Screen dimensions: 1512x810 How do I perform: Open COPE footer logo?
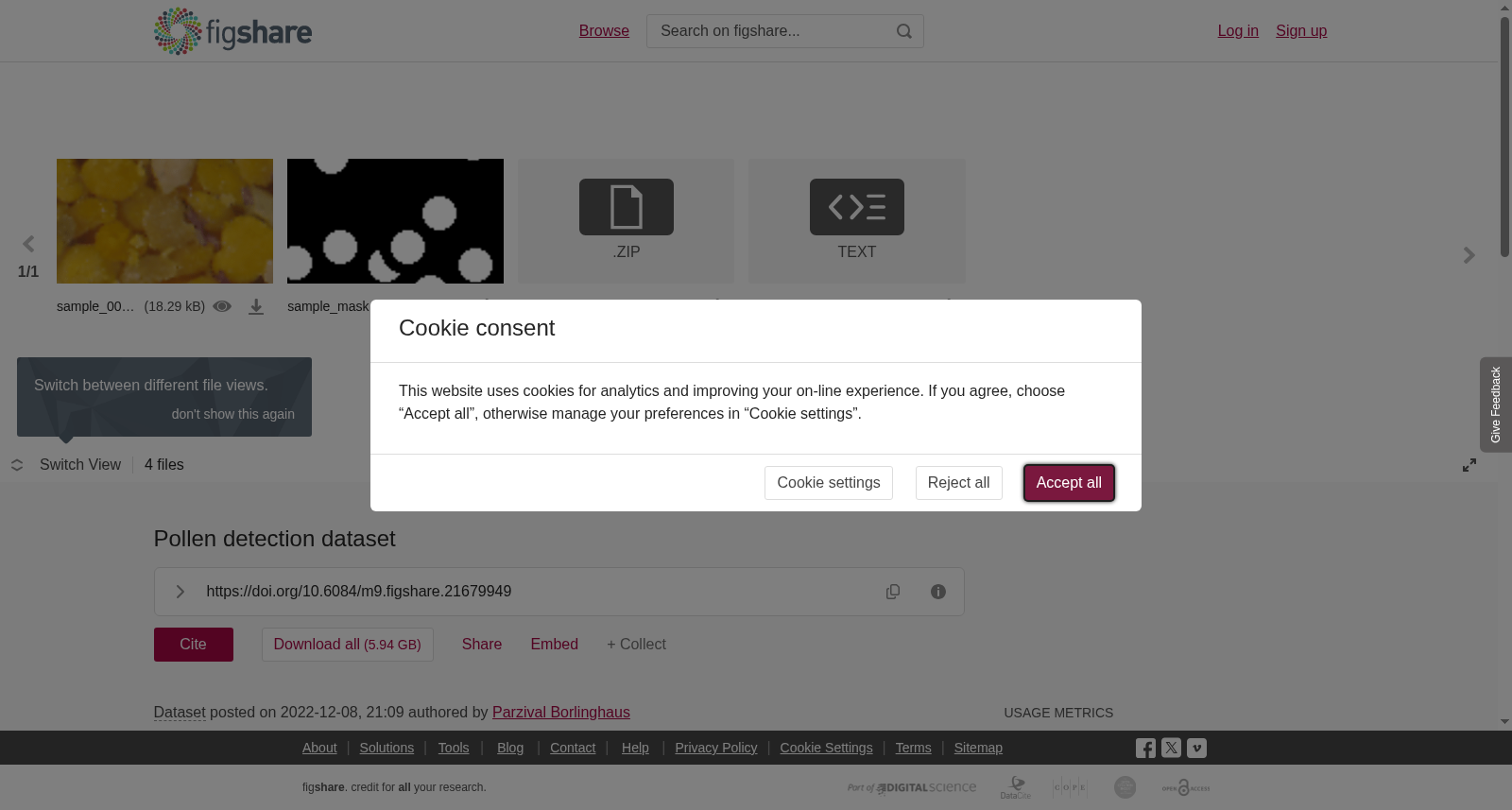[1071, 787]
